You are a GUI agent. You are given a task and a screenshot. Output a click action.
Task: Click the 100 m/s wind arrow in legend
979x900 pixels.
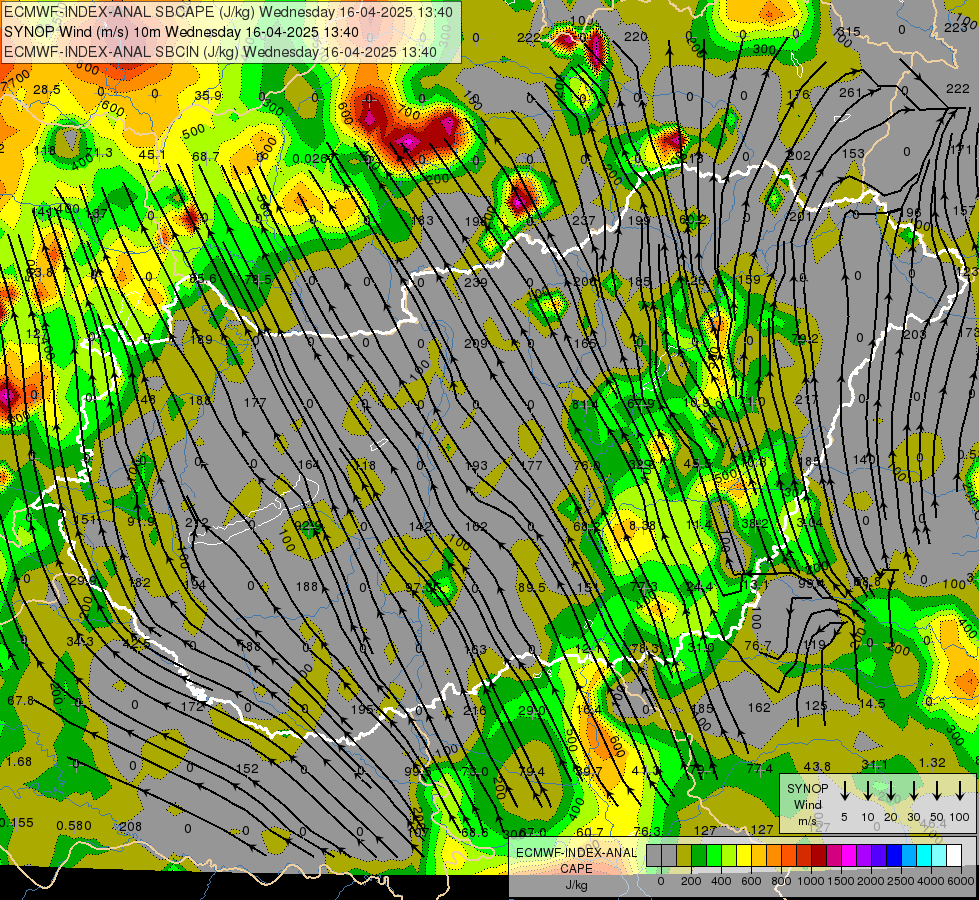(960, 790)
